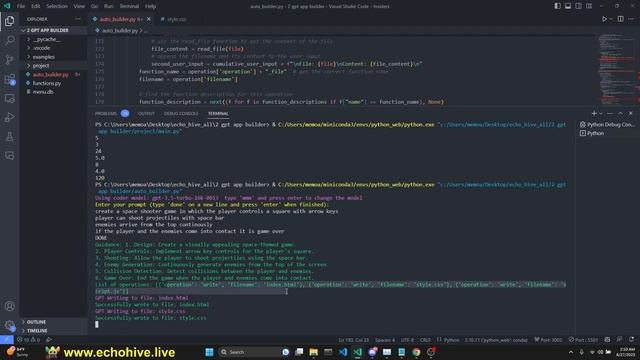Open Visual Studio Code from the taskbar
Screen dimensions: 640x360
coord(343,352)
